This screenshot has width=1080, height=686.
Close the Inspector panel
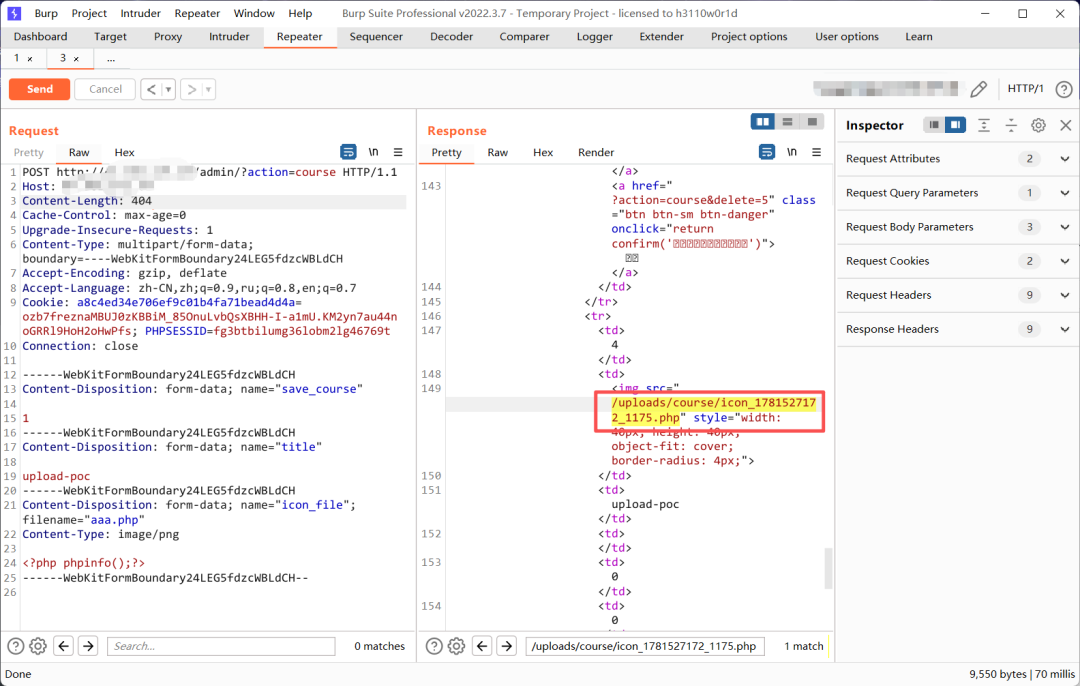coord(1066,125)
